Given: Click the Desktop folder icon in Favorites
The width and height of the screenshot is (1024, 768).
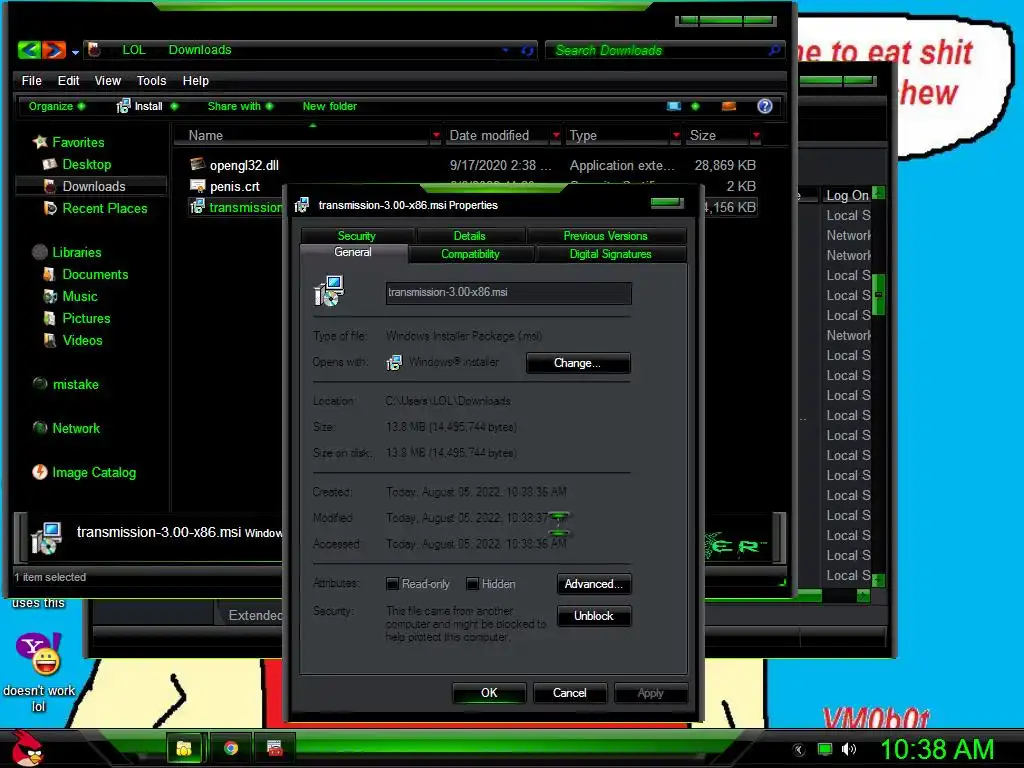Looking at the screenshot, I should pos(50,164).
